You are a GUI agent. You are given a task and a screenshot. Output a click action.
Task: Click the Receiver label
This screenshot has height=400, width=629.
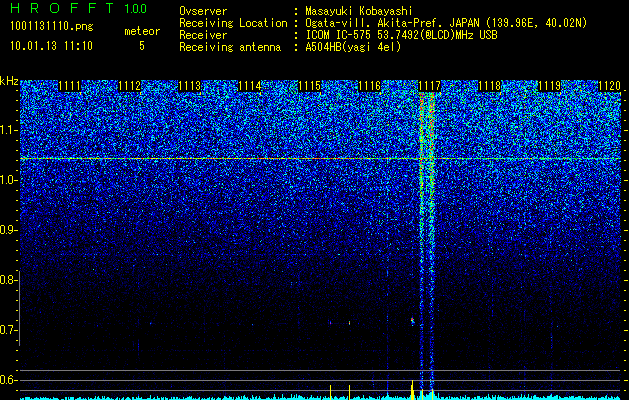pos(203,35)
